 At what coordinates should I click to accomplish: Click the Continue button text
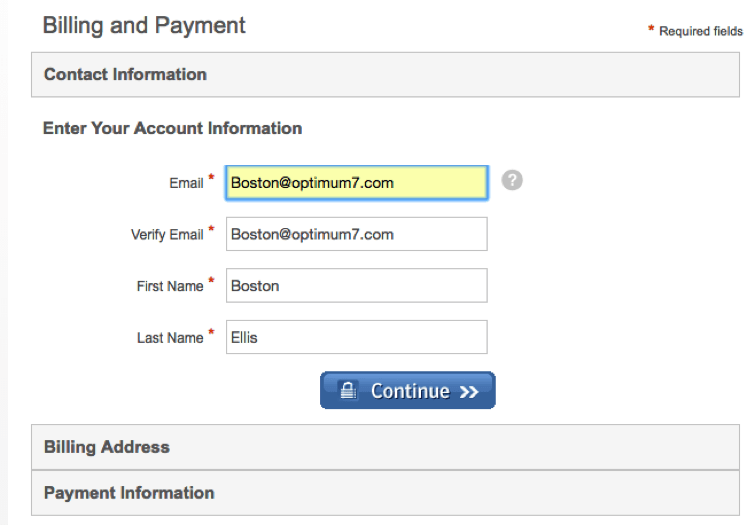(410, 391)
